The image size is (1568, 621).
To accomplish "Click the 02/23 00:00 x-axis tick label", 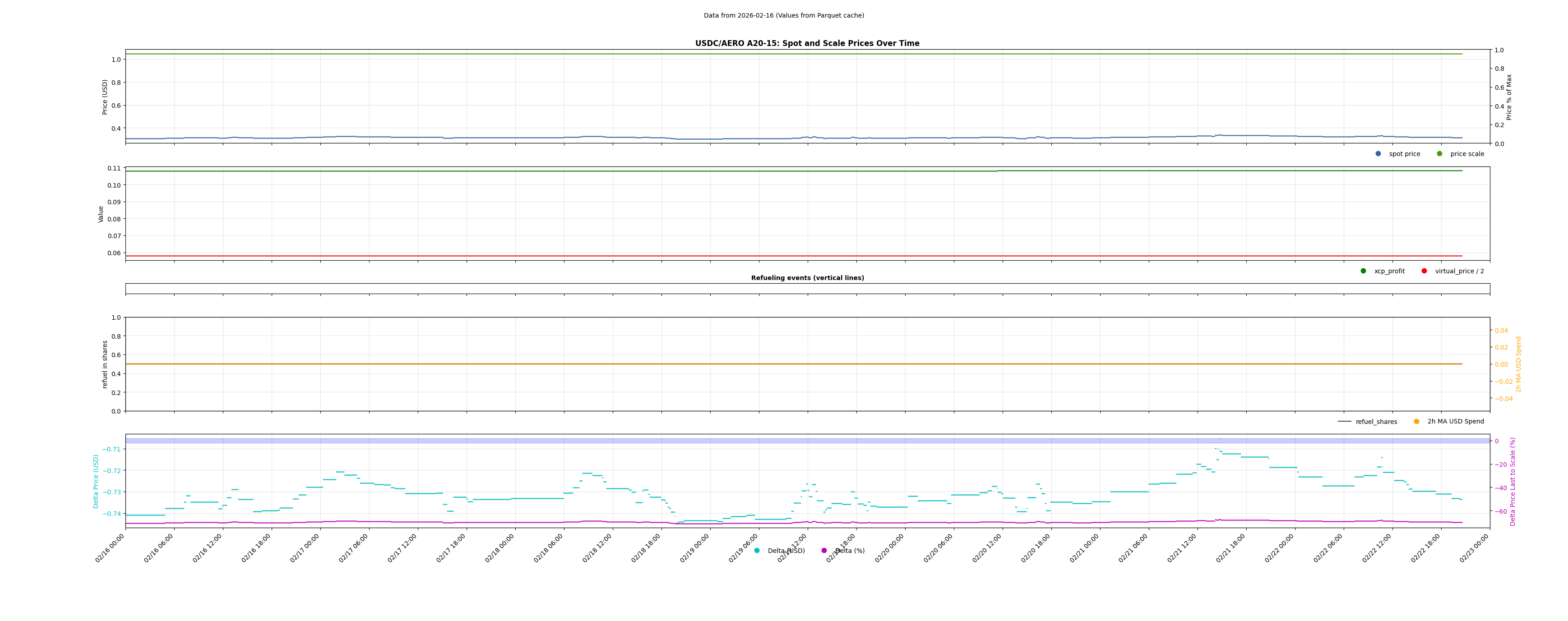I will (x=1474, y=548).
